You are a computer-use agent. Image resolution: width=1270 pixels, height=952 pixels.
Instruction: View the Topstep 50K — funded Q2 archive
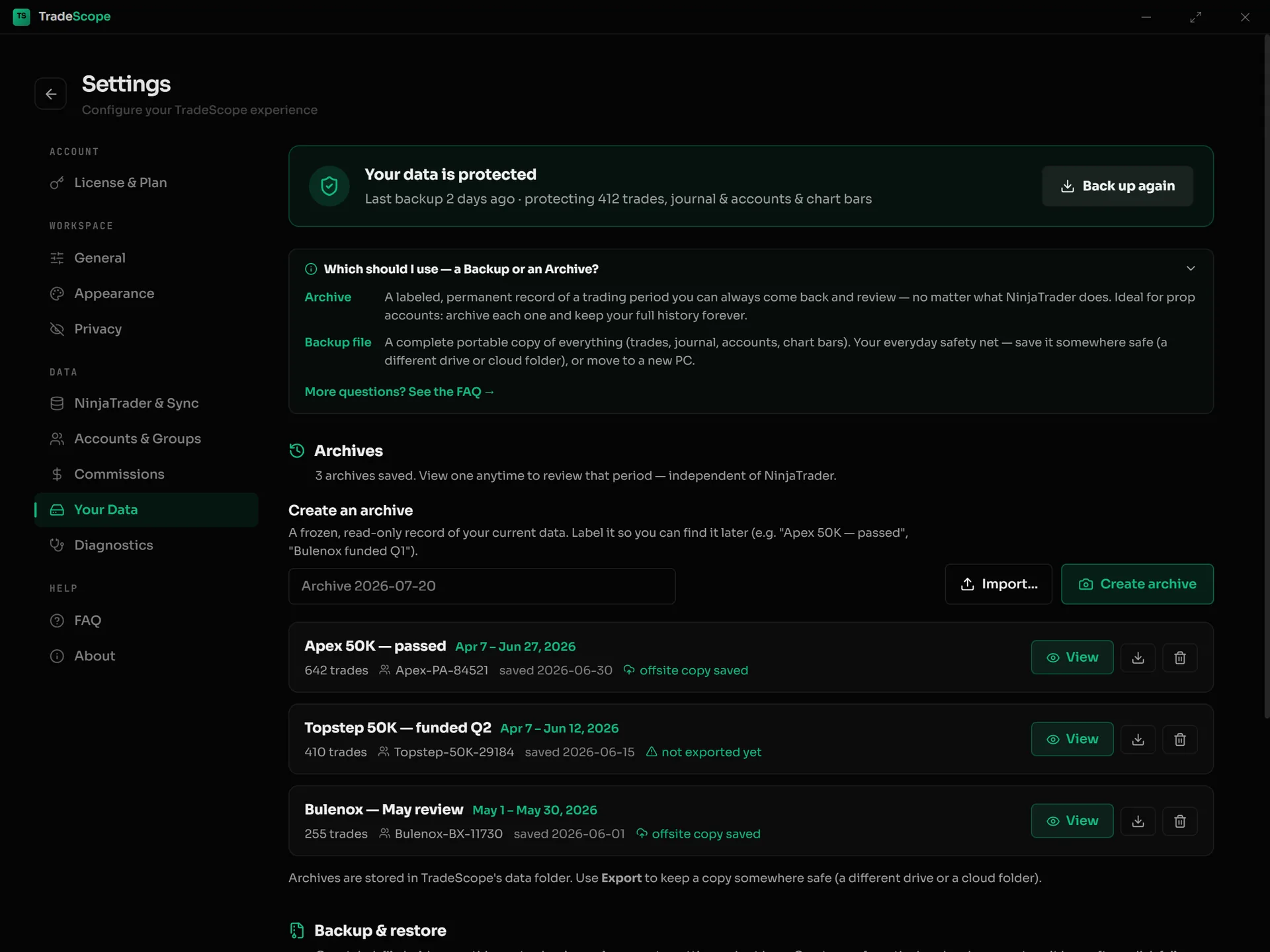point(1072,739)
